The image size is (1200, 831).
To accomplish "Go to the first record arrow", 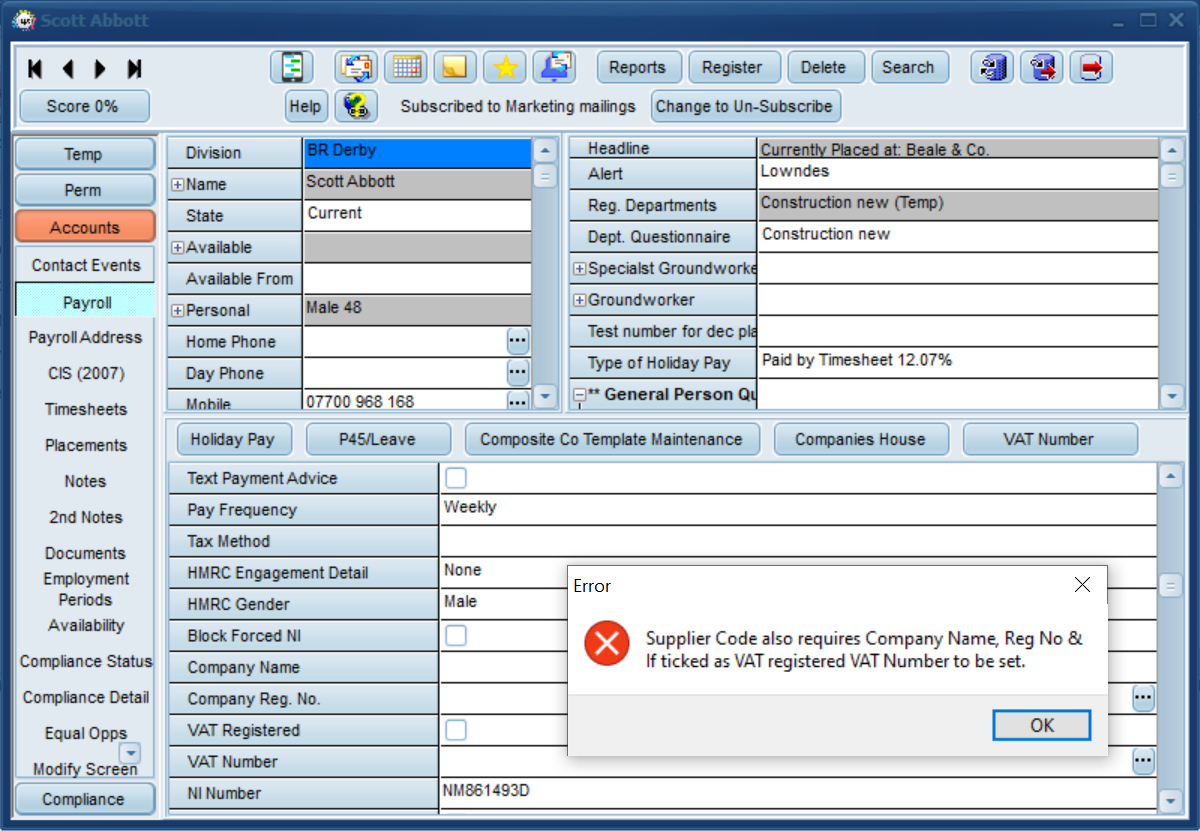I will pyautogui.click(x=35, y=68).
